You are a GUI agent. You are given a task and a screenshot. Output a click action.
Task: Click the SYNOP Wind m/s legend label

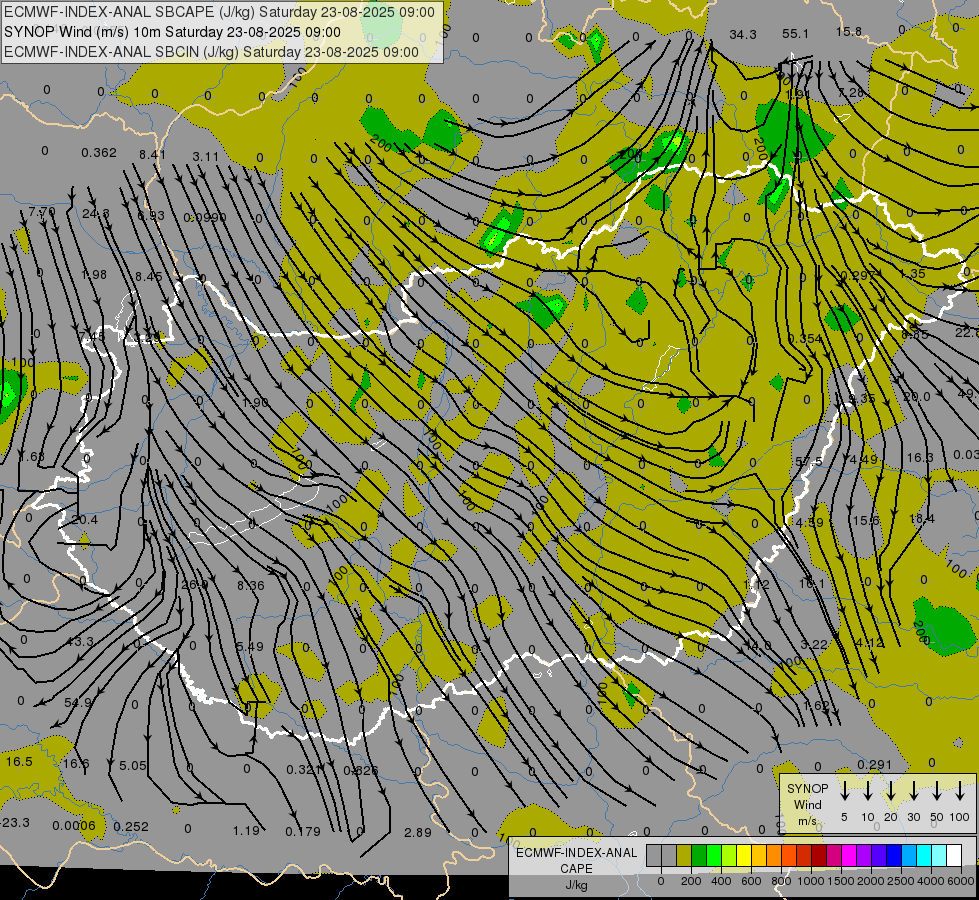807,804
